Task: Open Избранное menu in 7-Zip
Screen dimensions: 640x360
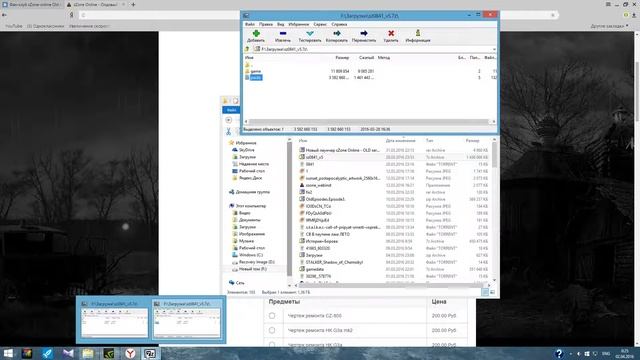Action: [299, 24]
